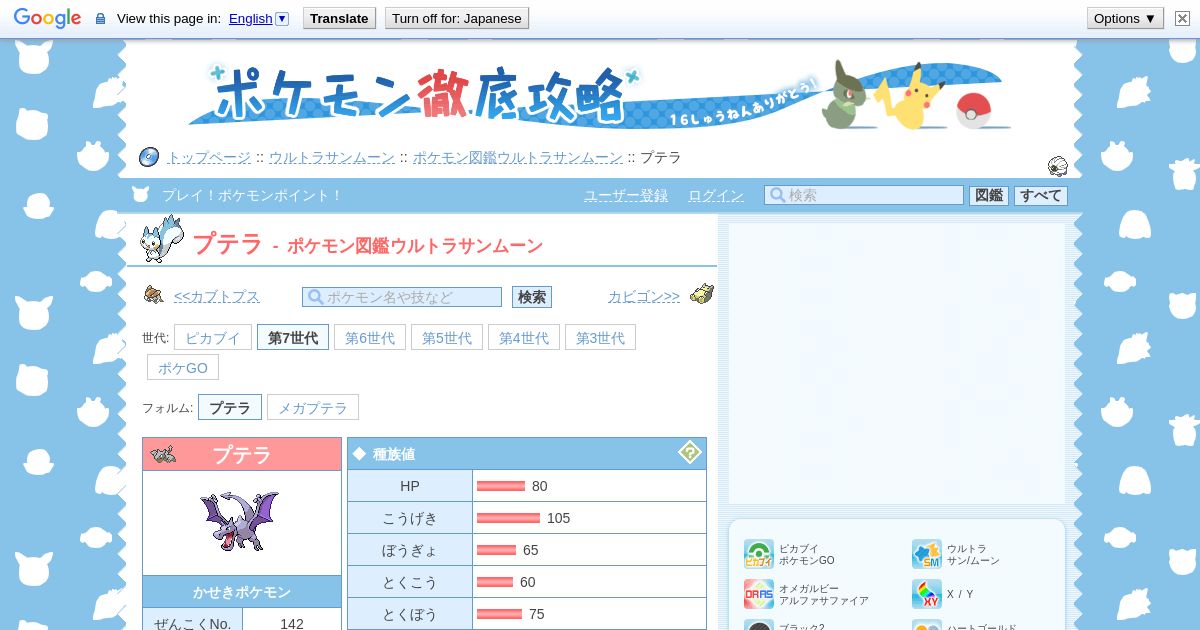Go to previous Pokémon <<カブトプス

pyautogui.click(x=216, y=297)
